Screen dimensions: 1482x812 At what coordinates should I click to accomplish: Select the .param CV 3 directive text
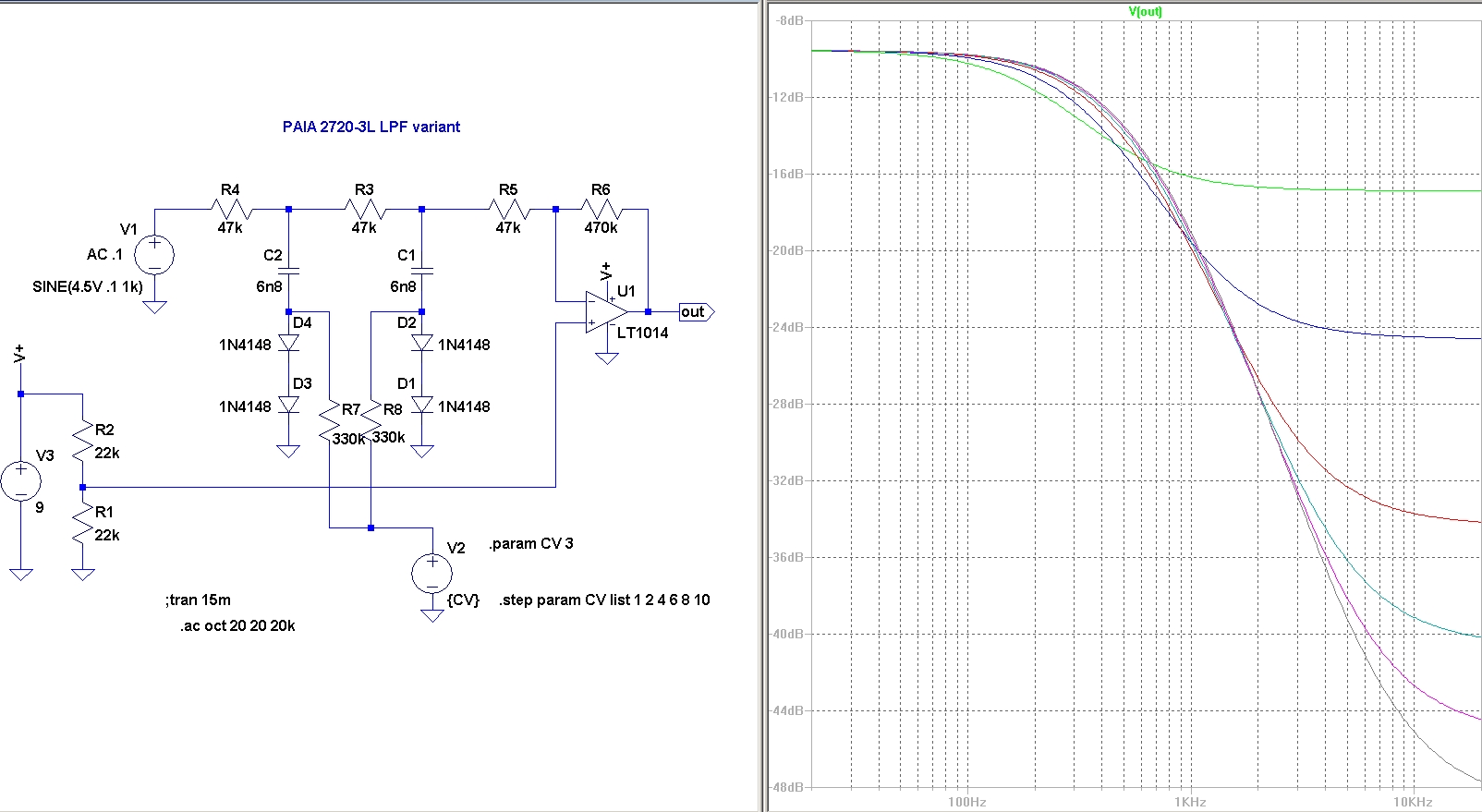coord(531,544)
